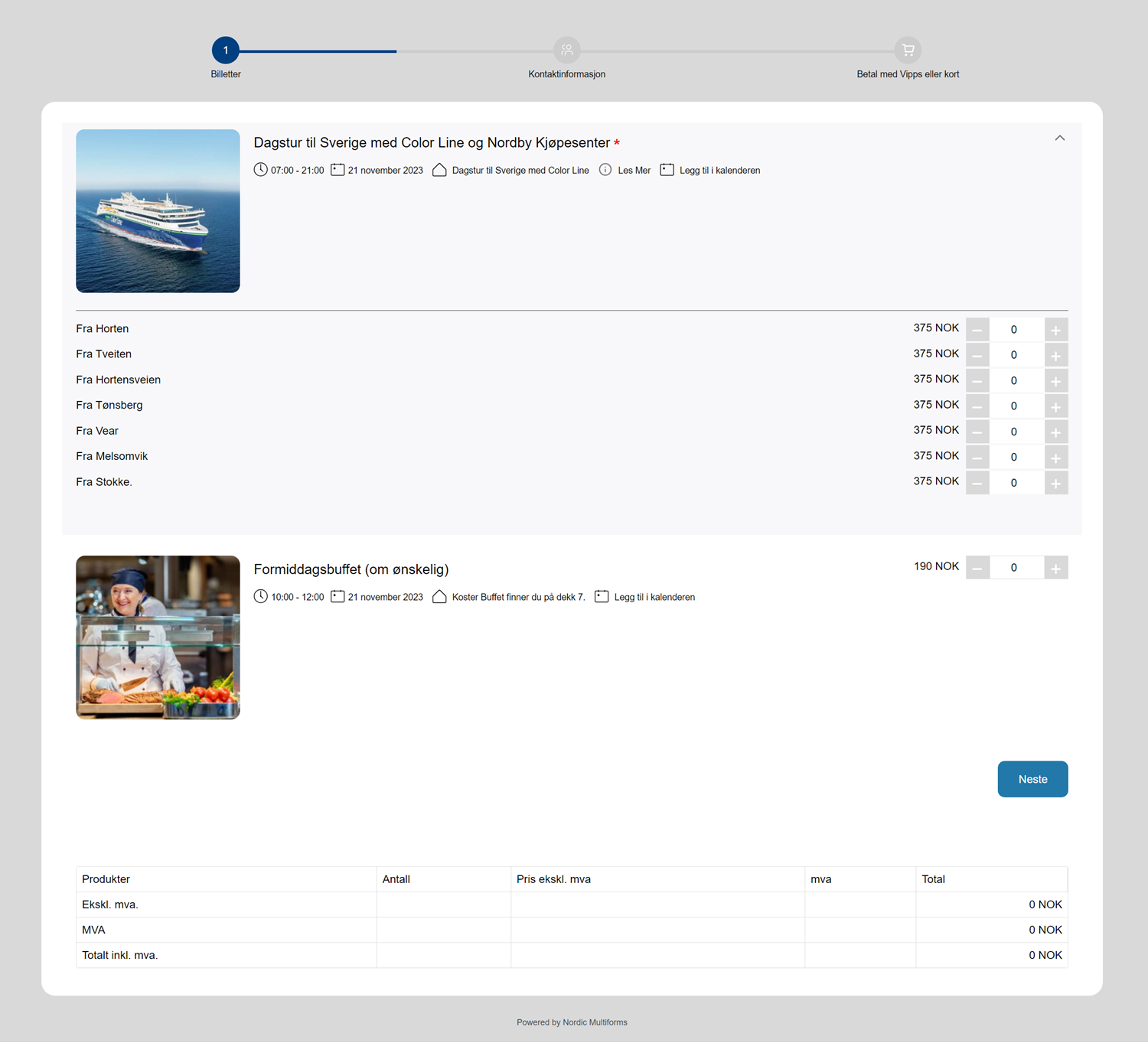Viewport: 1148px width, 1043px height.
Task: Click the buffet's Legg til i kalenderen calendar icon
Action: click(x=602, y=596)
